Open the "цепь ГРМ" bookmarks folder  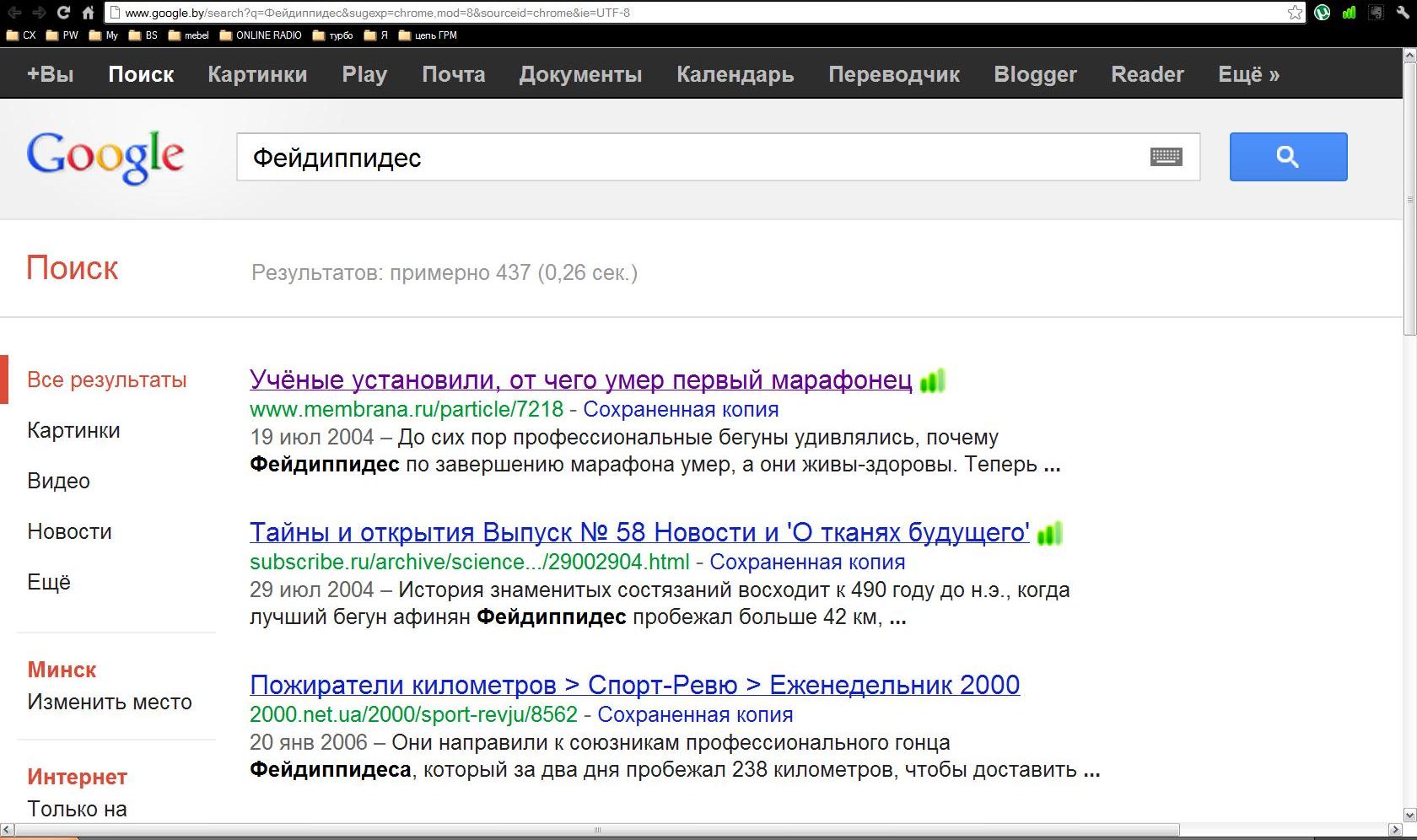(x=428, y=35)
